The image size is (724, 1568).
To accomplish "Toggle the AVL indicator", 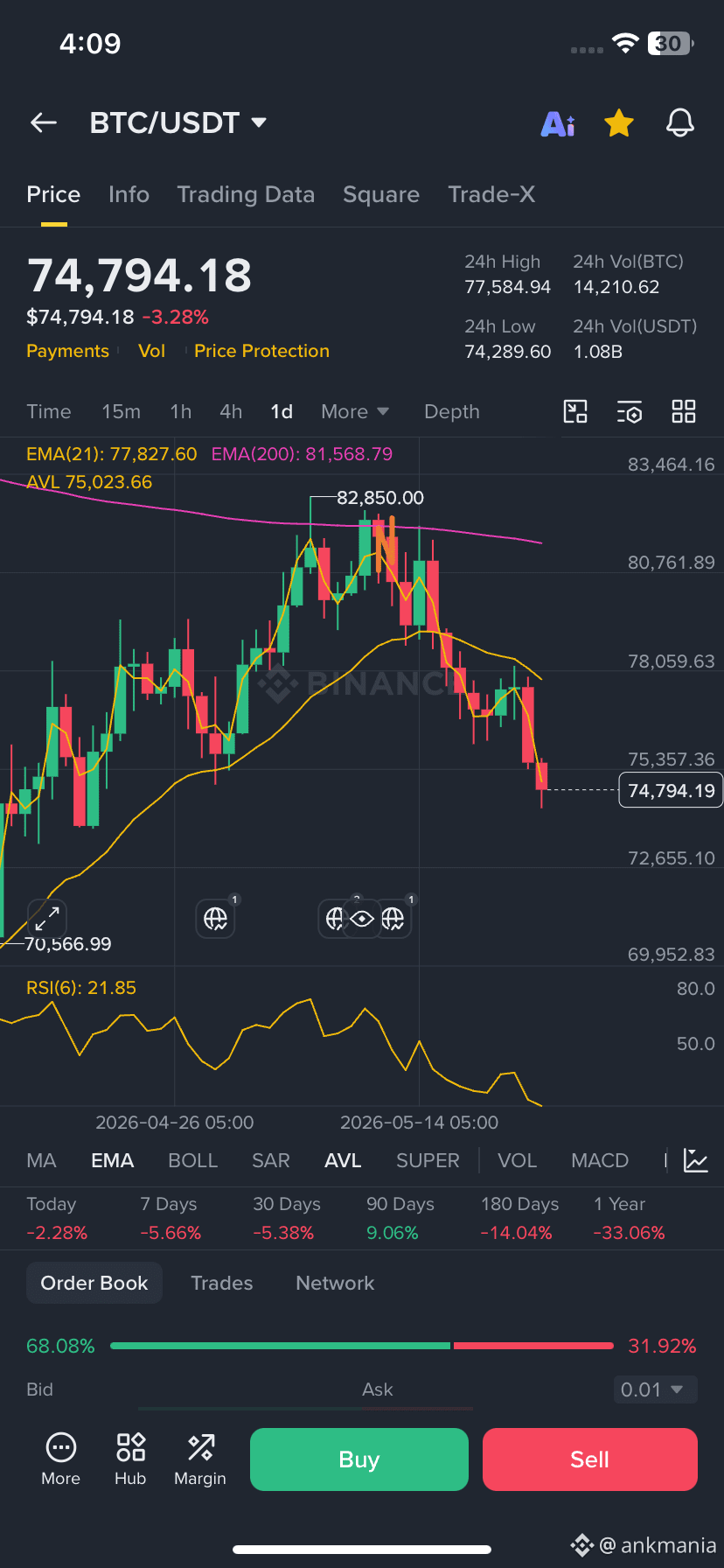I will click(x=343, y=1160).
